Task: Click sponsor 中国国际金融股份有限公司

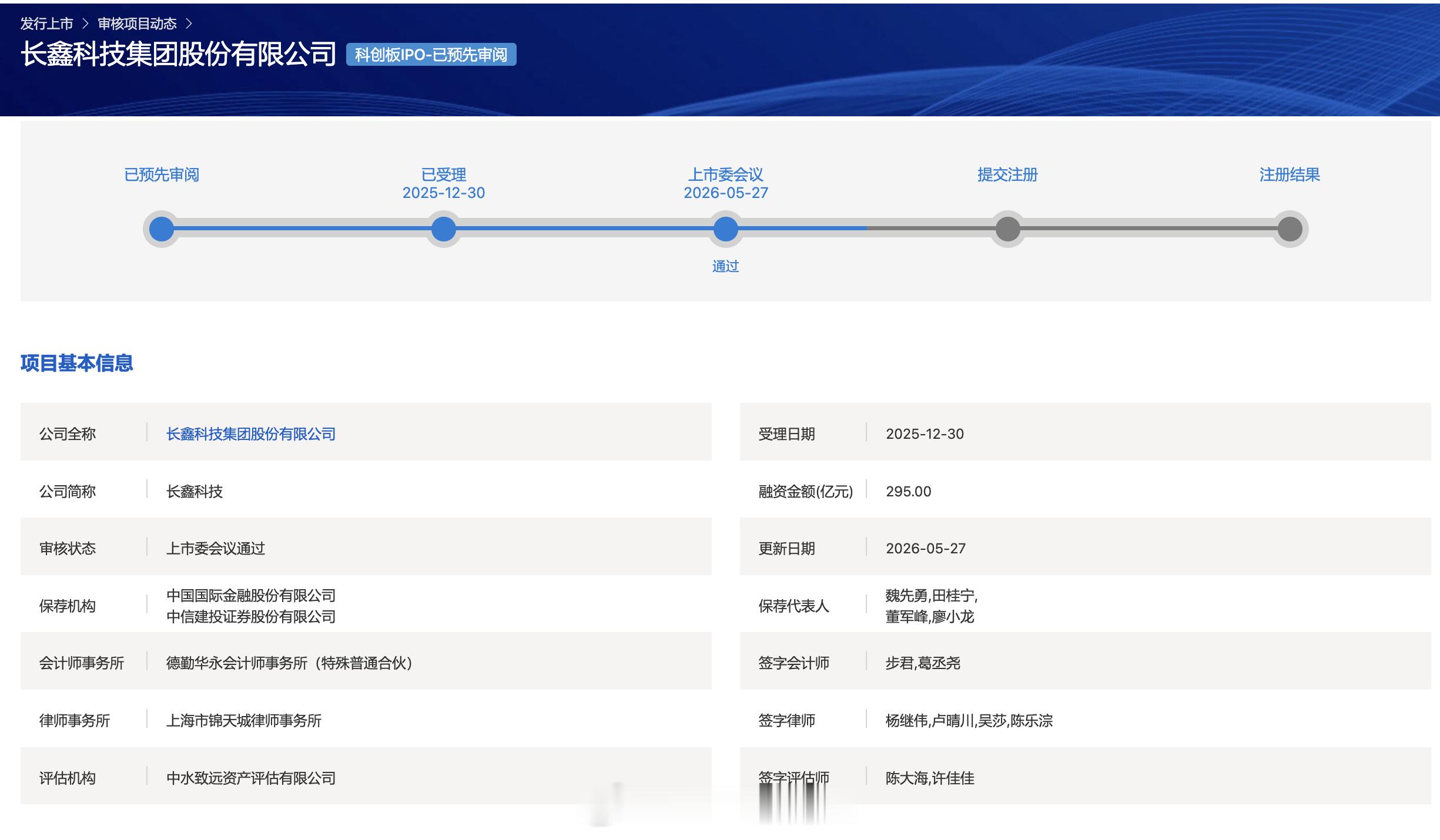Action: coord(251,596)
